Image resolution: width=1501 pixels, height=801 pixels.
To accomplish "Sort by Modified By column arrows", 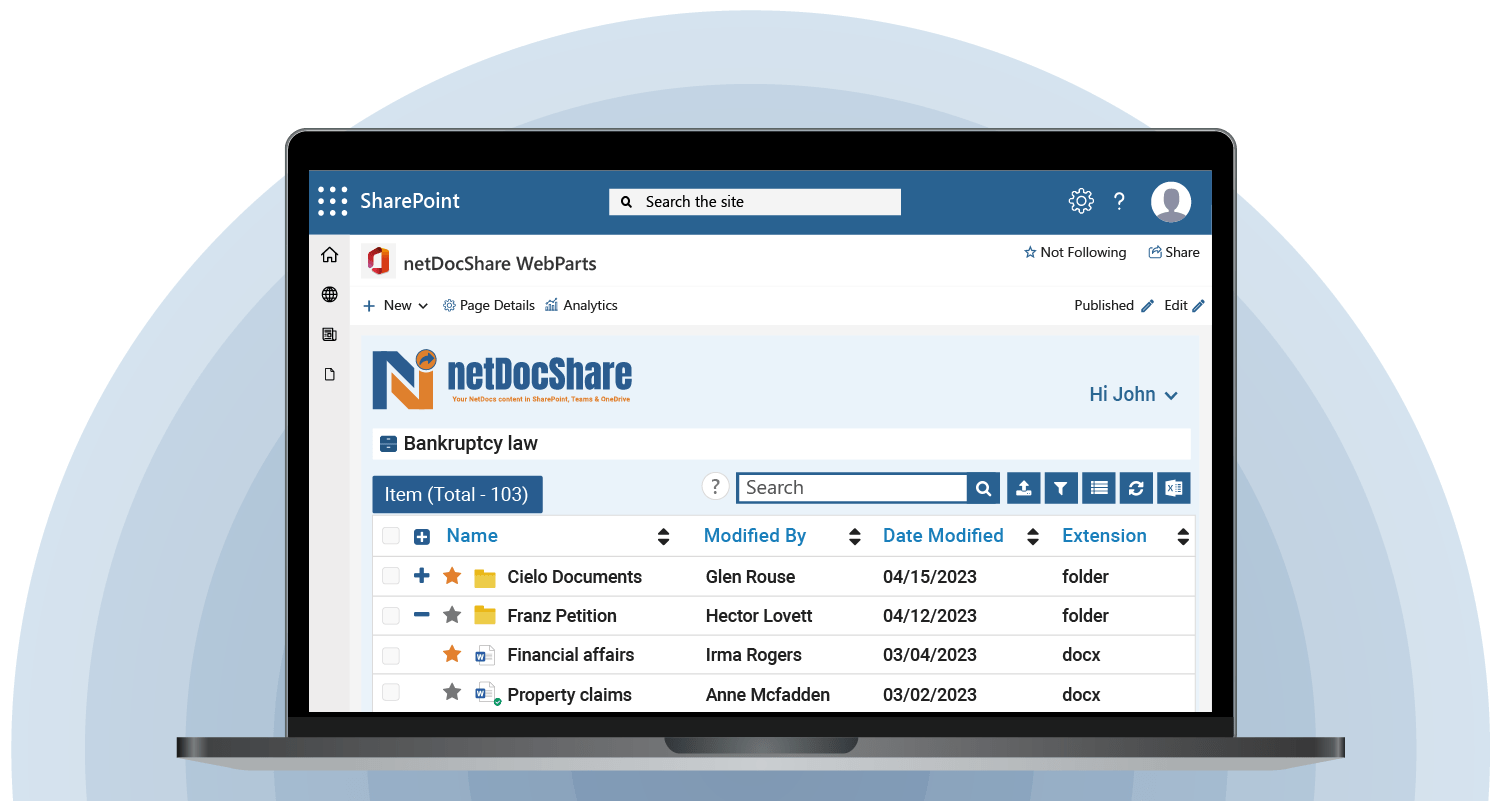I will 854,537.
